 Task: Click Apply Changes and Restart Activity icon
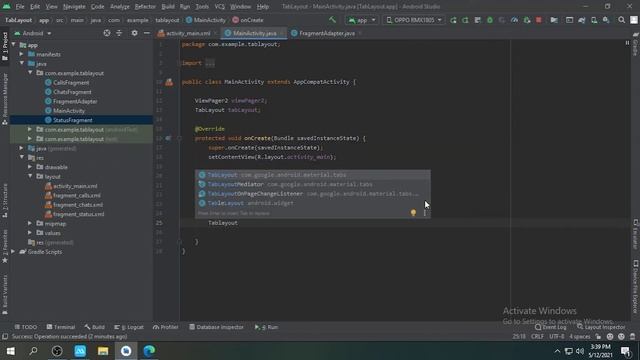[x=465, y=20]
